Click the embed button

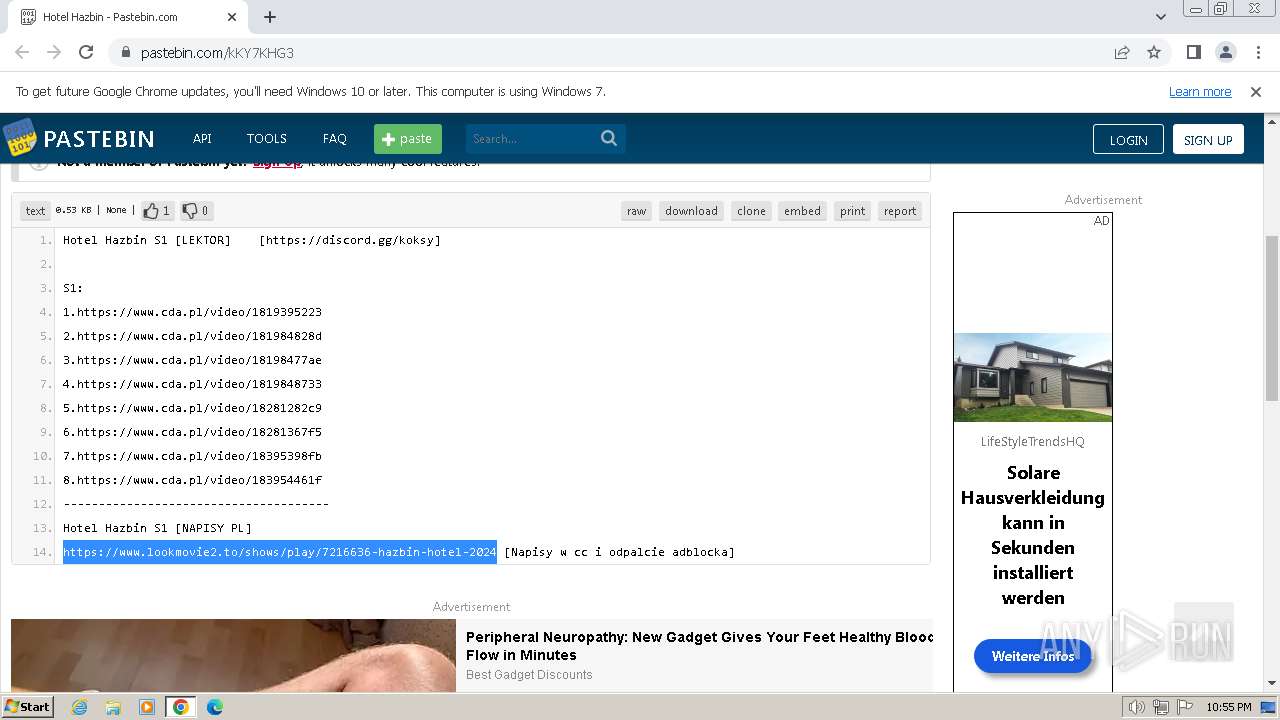coord(802,211)
